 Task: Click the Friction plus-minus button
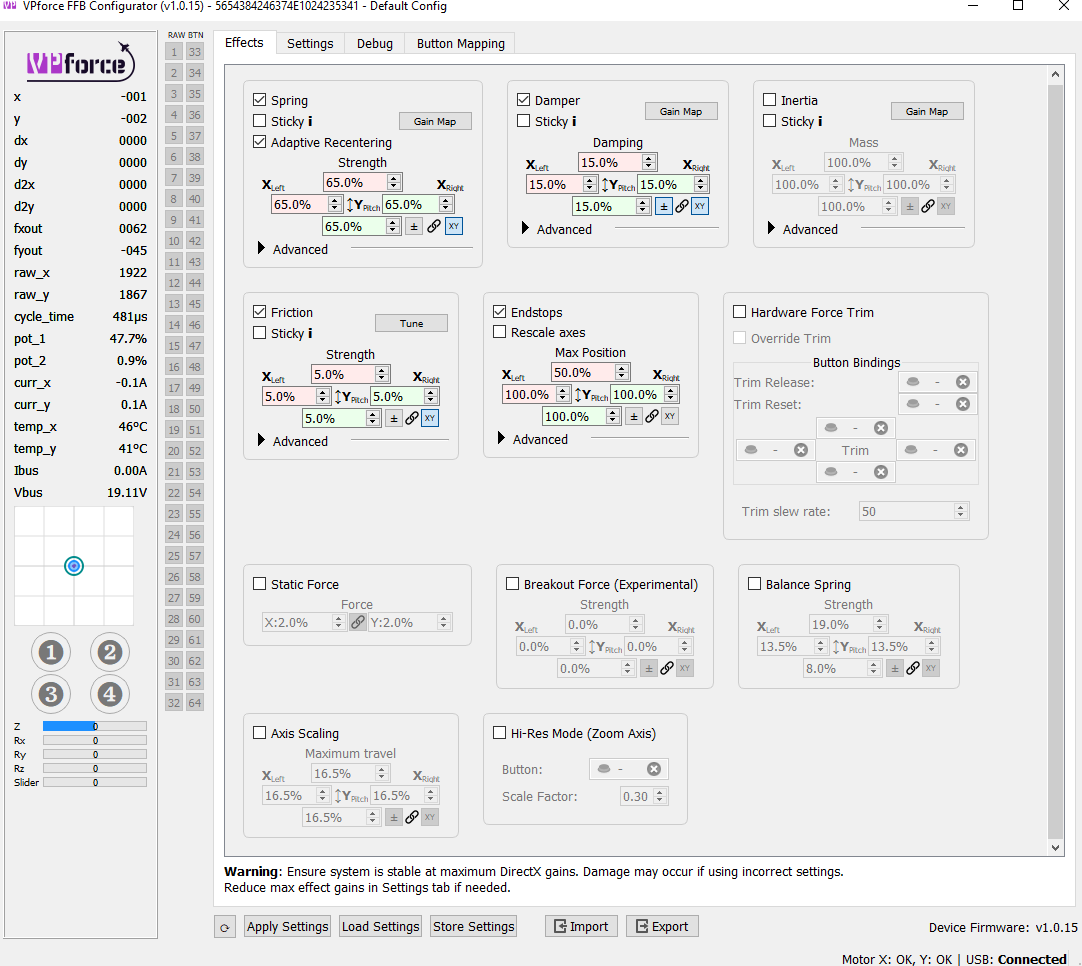pos(394,418)
